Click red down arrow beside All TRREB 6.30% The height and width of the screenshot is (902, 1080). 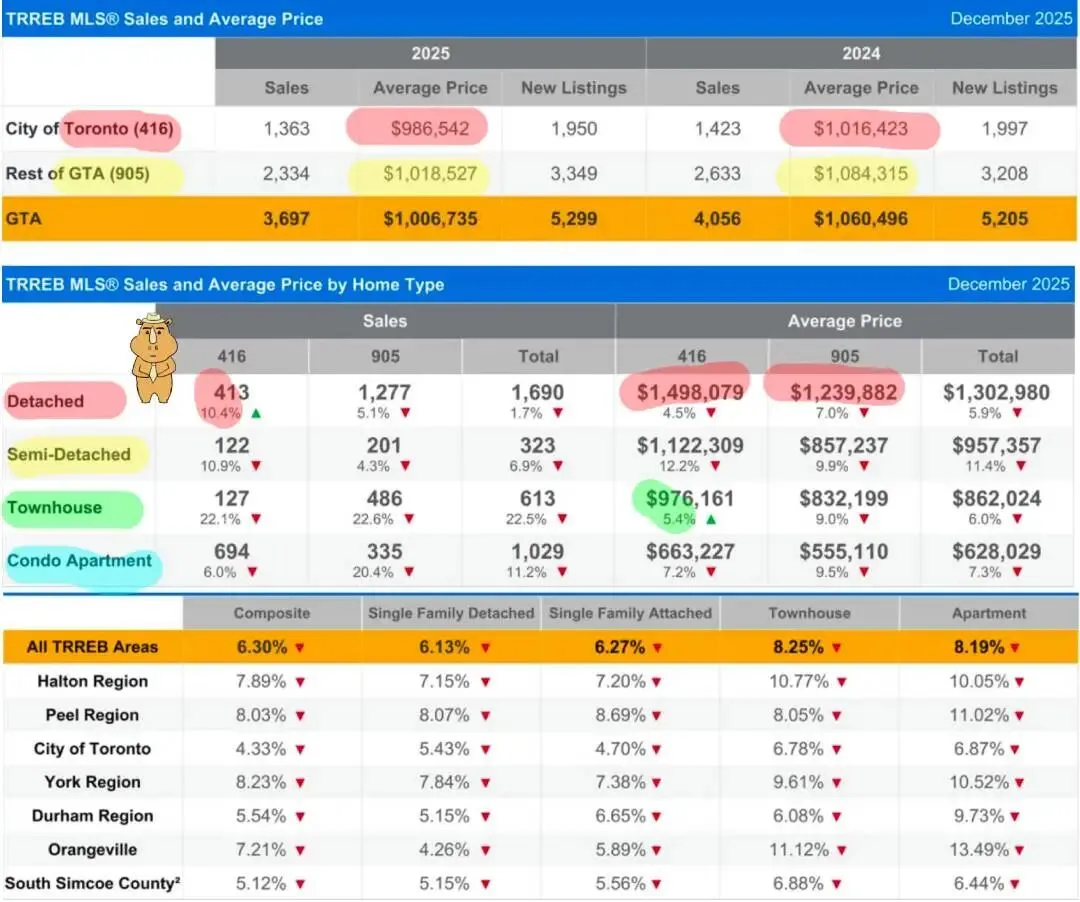(300, 648)
